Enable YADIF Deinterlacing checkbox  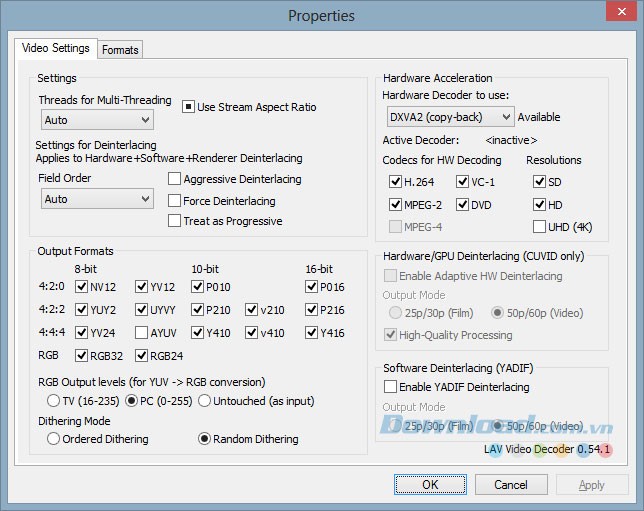[x=391, y=387]
